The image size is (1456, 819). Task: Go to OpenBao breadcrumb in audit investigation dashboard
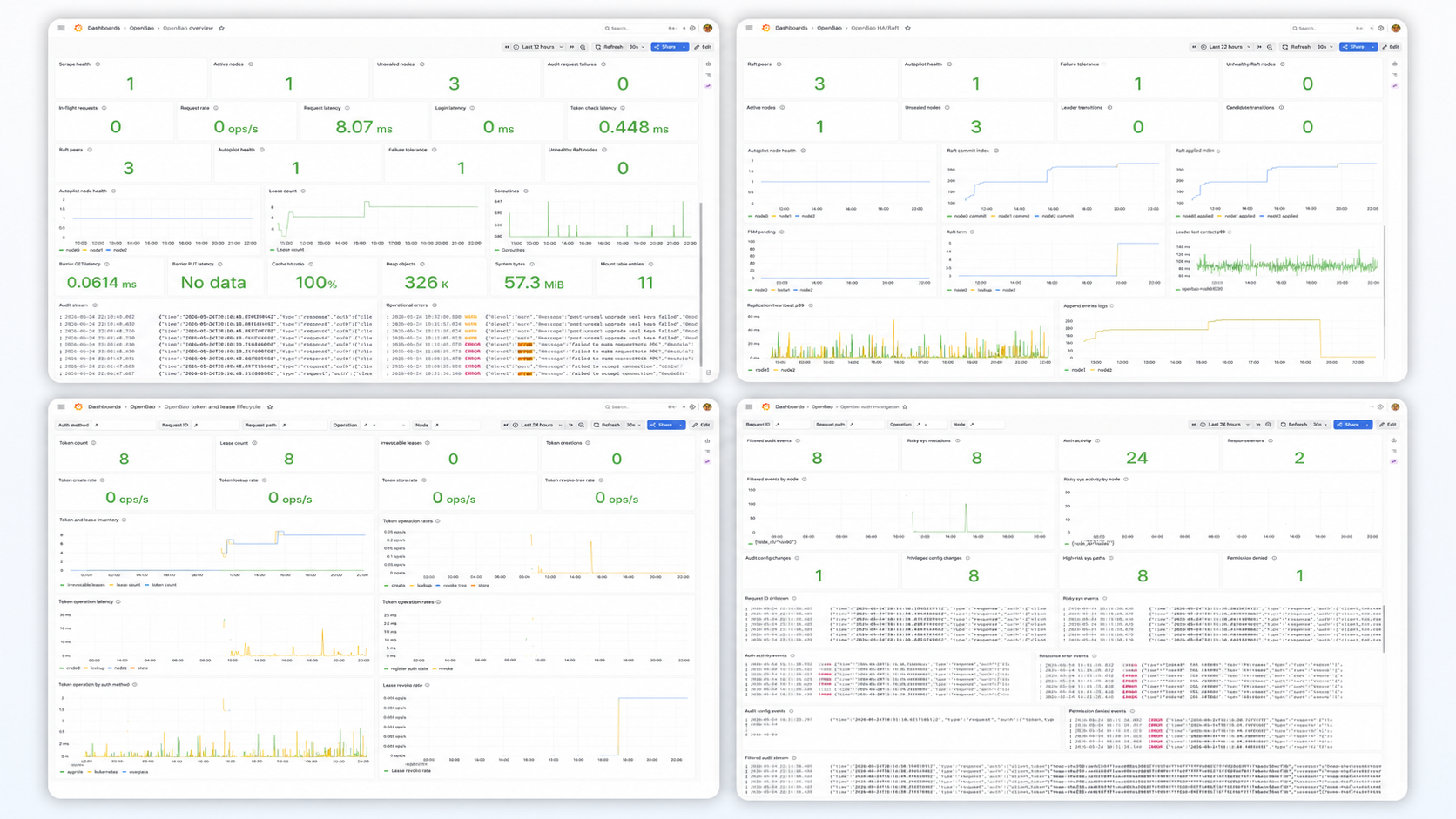click(822, 406)
